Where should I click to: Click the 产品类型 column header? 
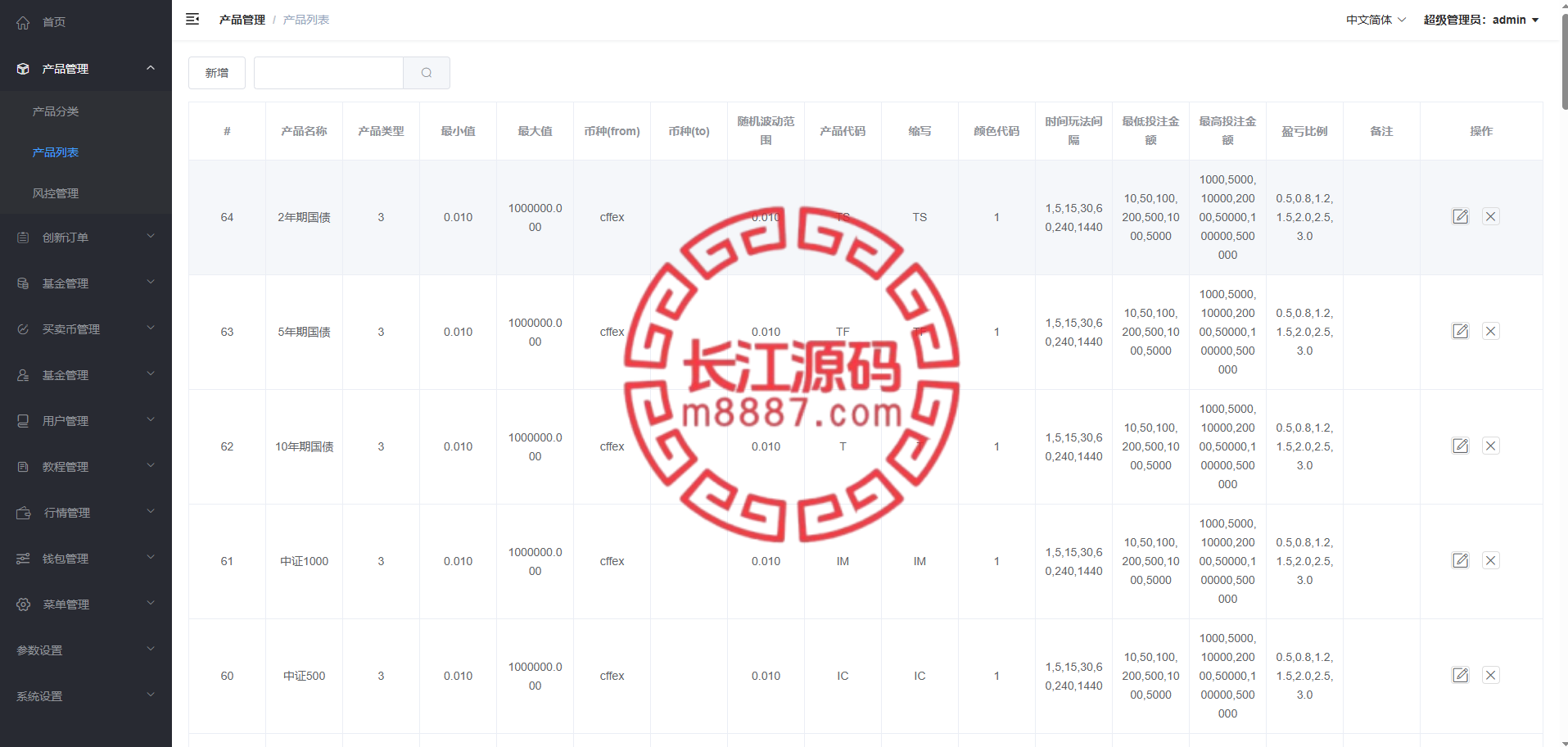[381, 131]
